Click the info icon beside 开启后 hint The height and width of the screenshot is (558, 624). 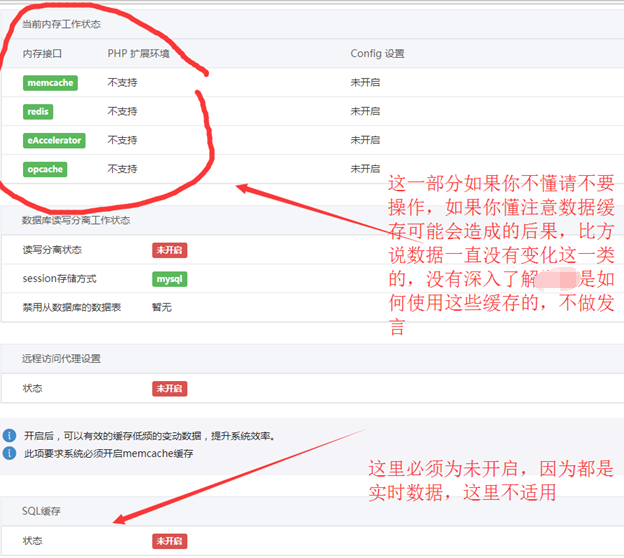point(9,436)
